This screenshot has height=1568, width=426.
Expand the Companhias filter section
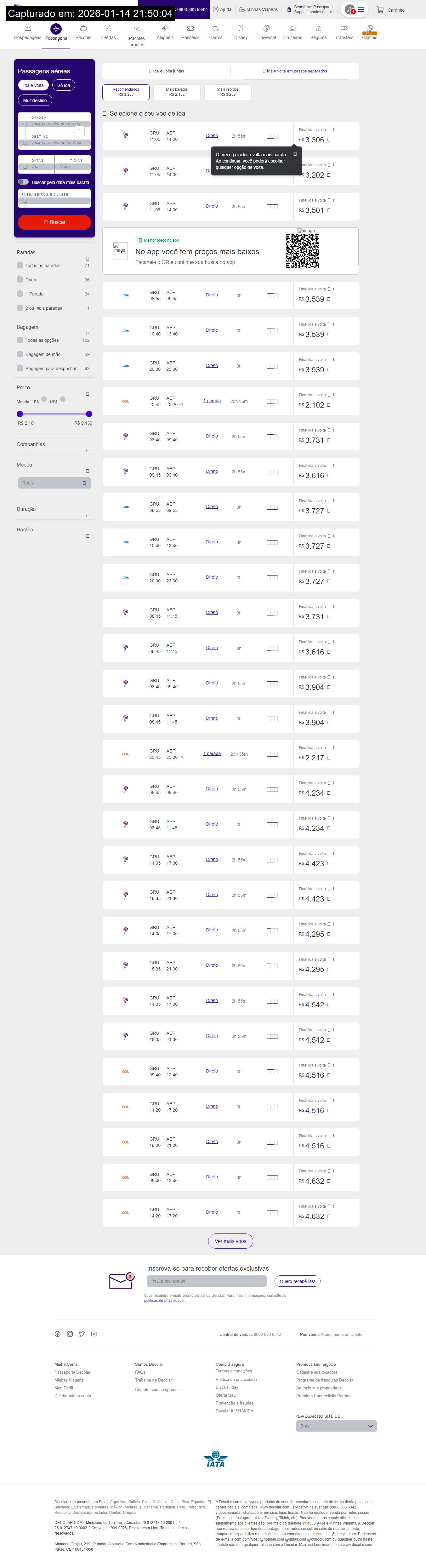(x=88, y=450)
